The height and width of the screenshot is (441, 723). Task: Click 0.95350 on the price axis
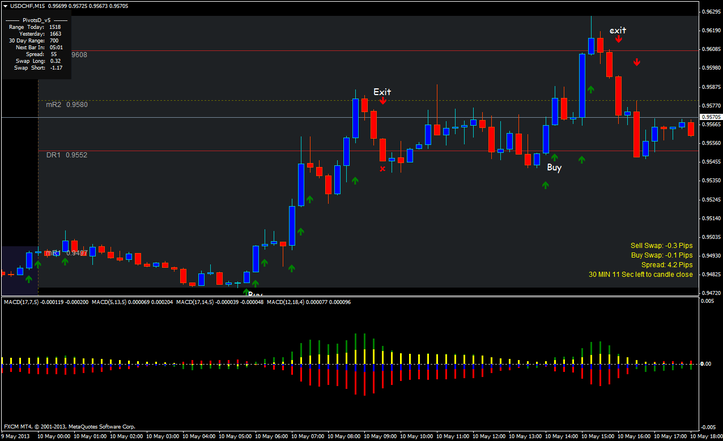711,180
